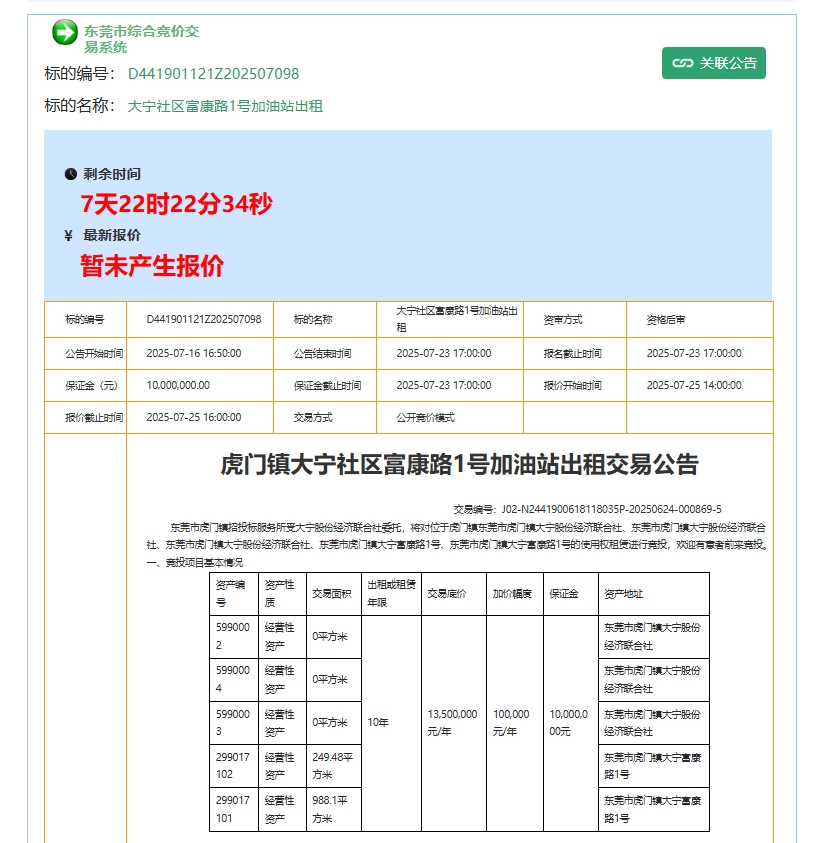Click asset number 299017101 cell

pos(234,809)
